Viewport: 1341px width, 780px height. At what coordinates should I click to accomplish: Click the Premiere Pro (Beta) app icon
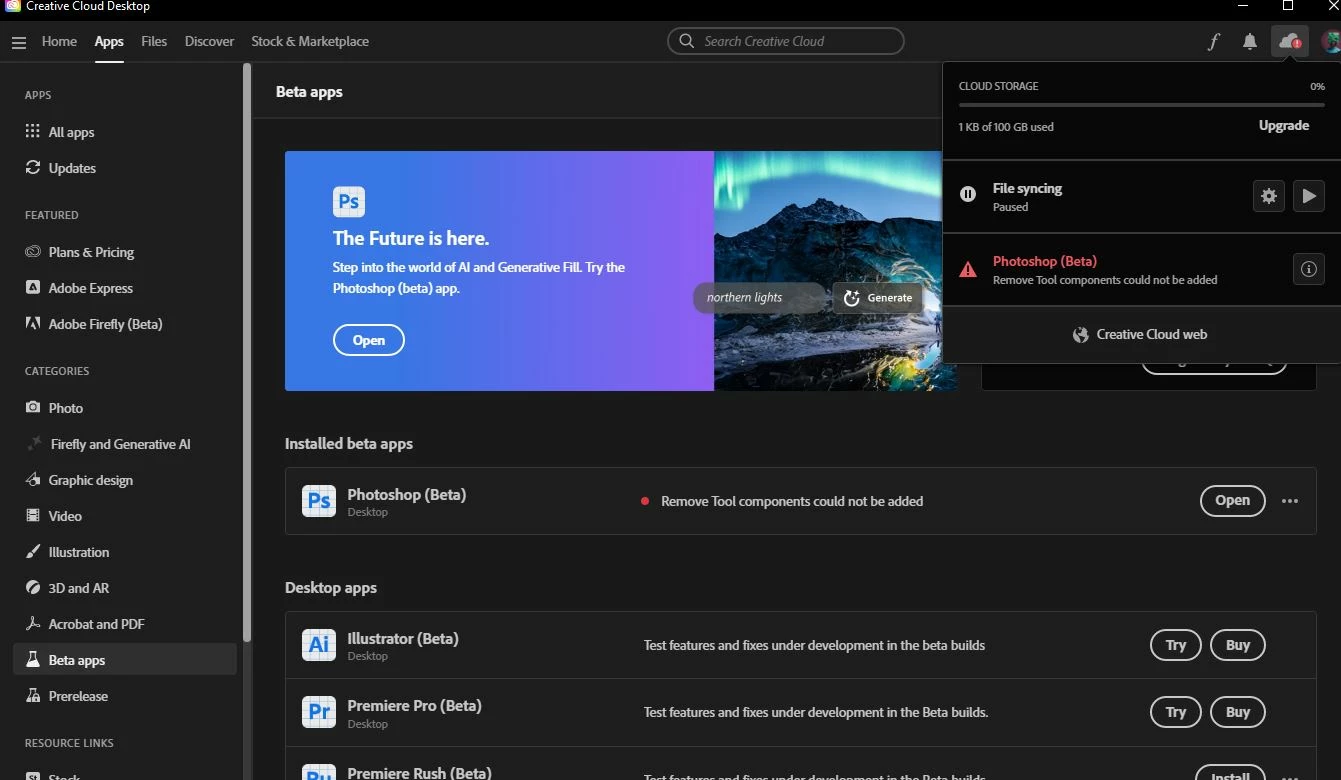[x=319, y=712]
